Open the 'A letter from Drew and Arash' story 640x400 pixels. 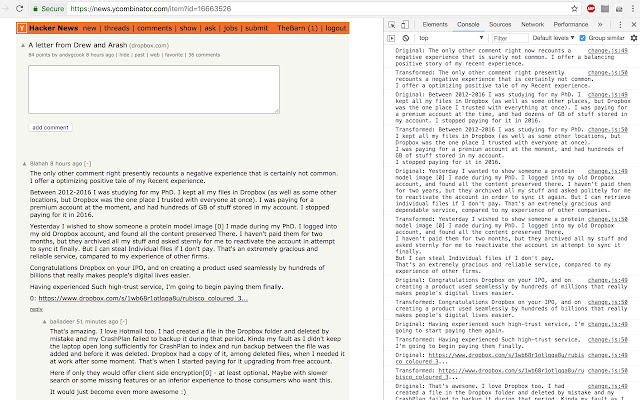[78, 45]
